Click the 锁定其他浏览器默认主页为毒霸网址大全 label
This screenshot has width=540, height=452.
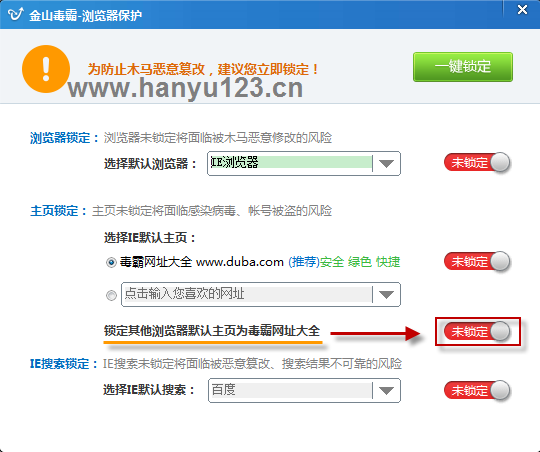tap(212, 331)
